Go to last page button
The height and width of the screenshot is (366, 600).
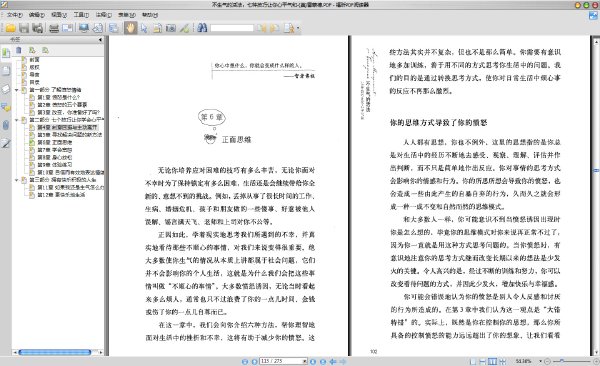pyautogui.click(x=323, y=361)
